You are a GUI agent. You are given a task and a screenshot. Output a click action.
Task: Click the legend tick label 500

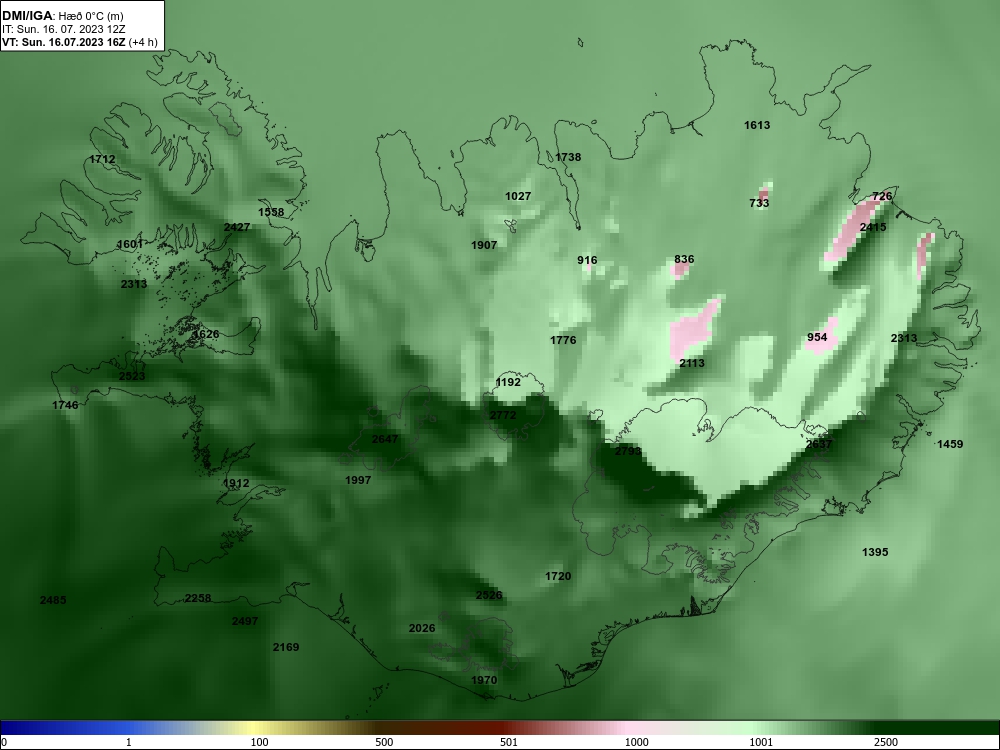(385, 742)
